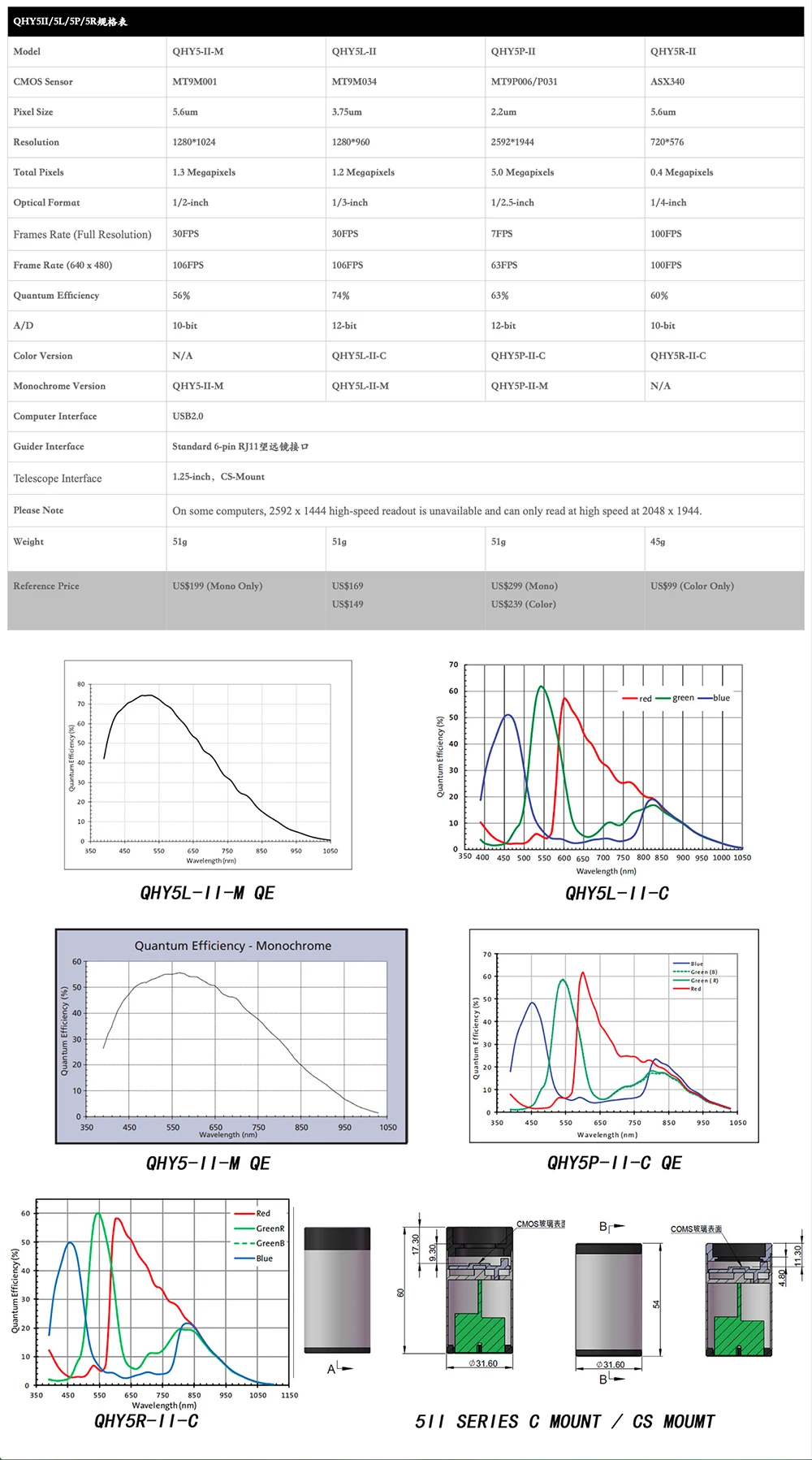Click the 31.60 diameter cross-section drawing

480,1296
